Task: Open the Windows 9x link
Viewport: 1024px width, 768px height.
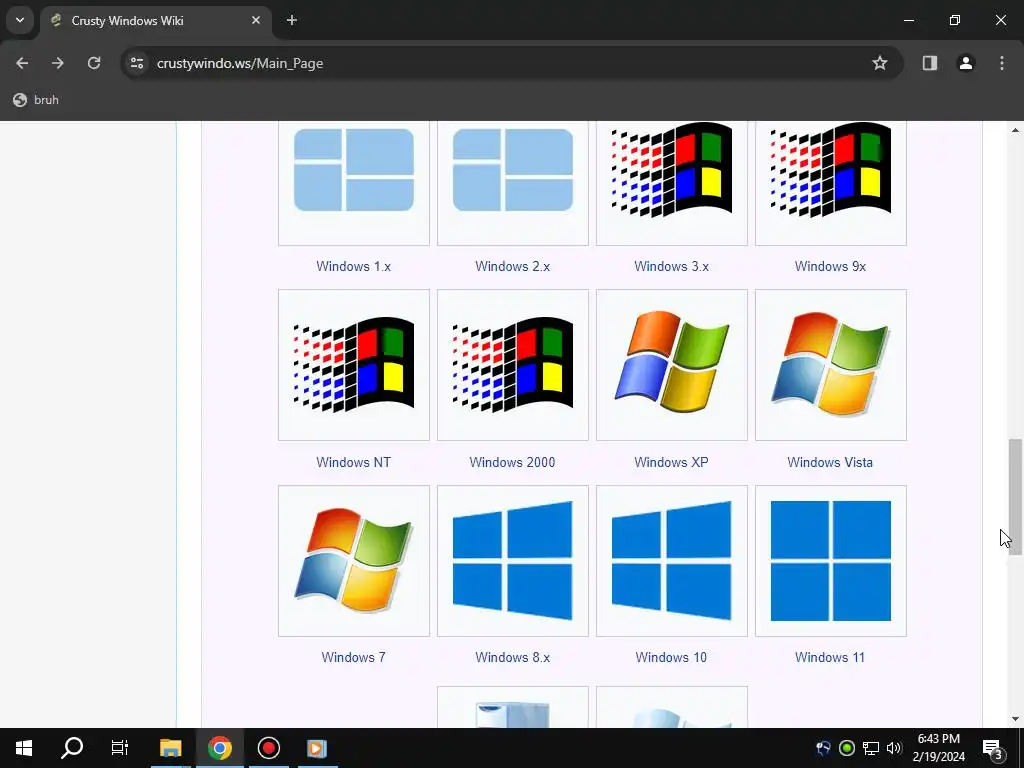Action: (x=830, y=266)
